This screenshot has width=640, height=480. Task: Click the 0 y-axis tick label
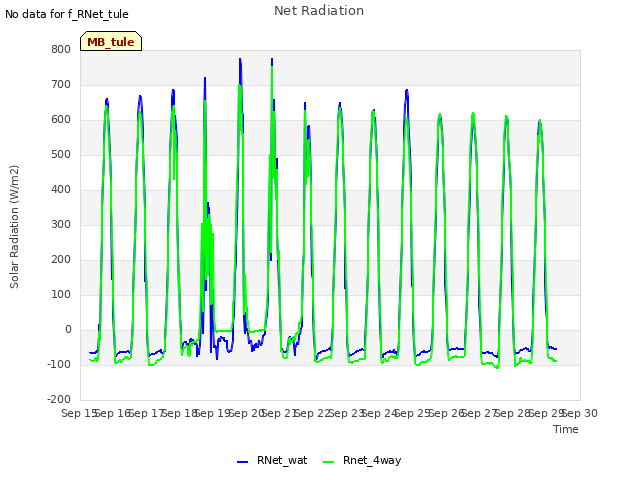pos(68,329)
